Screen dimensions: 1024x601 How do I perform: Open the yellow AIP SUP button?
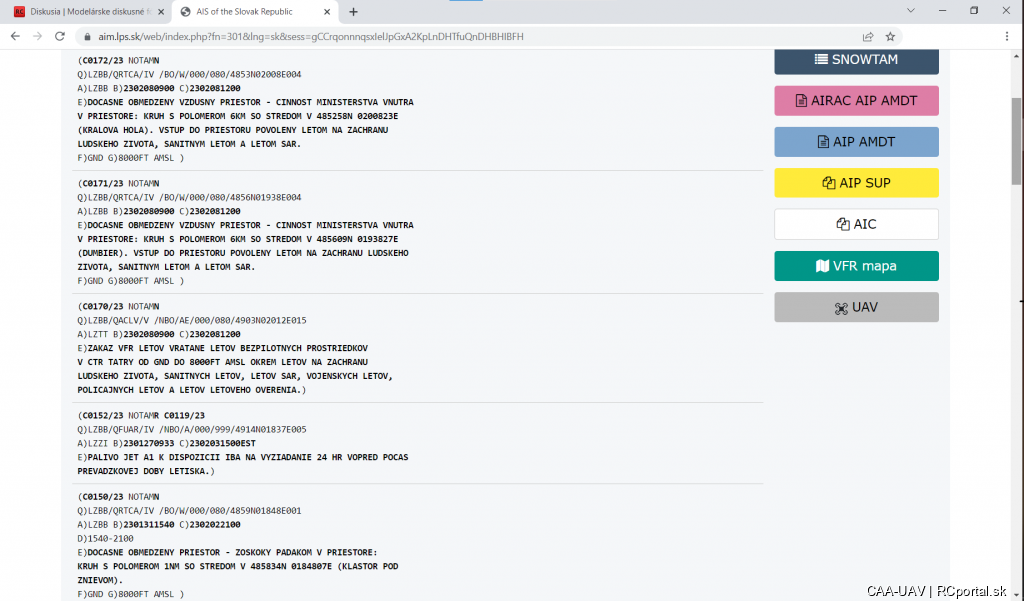coord(856,183)
